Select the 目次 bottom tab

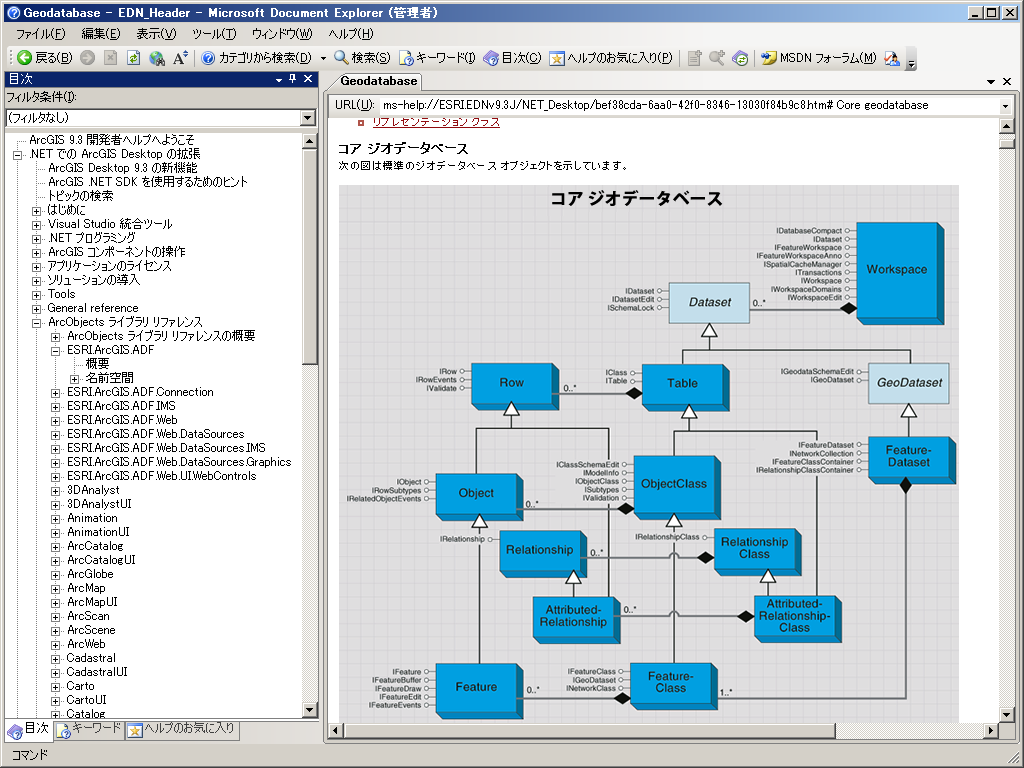(x=28, y=729)
